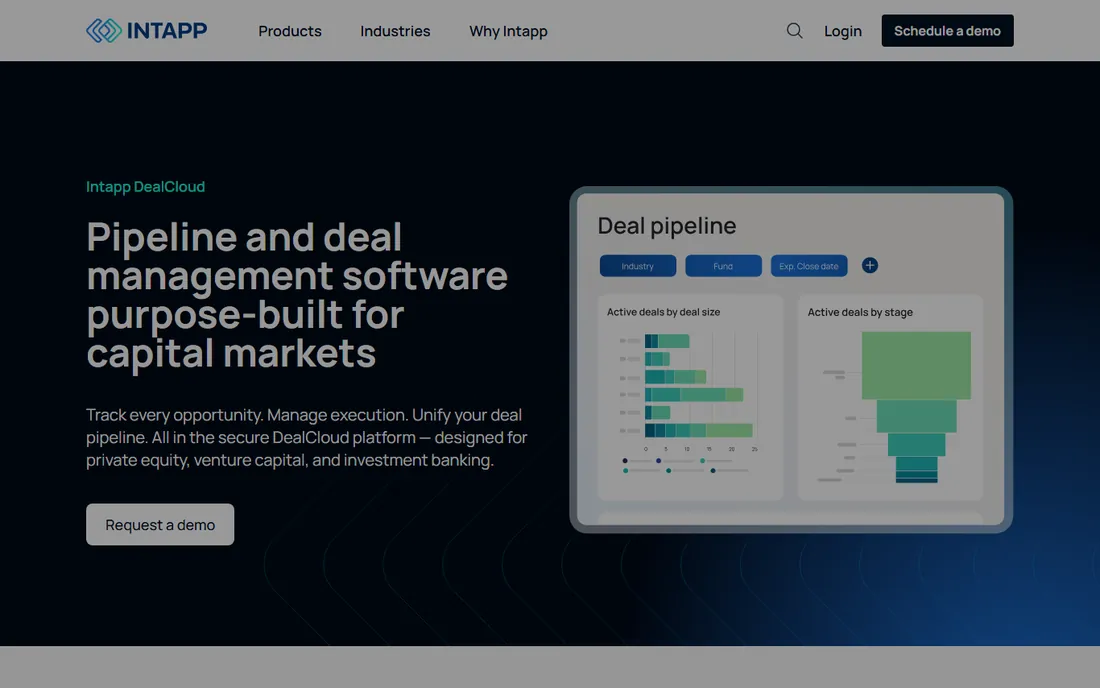Screen dimensions: 1100x688
Task: Open the Industries menu
Action: [x=395, y=31]
